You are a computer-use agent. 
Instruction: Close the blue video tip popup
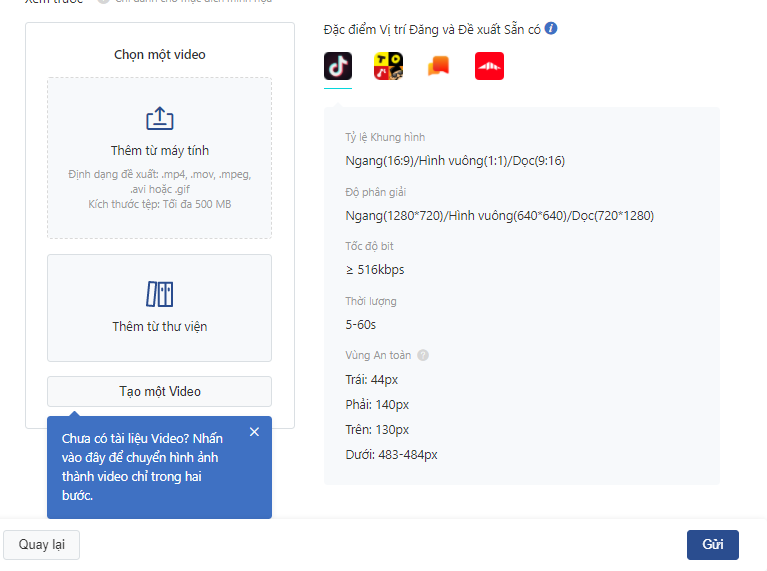pyautogui.click(x=254, y=432)
